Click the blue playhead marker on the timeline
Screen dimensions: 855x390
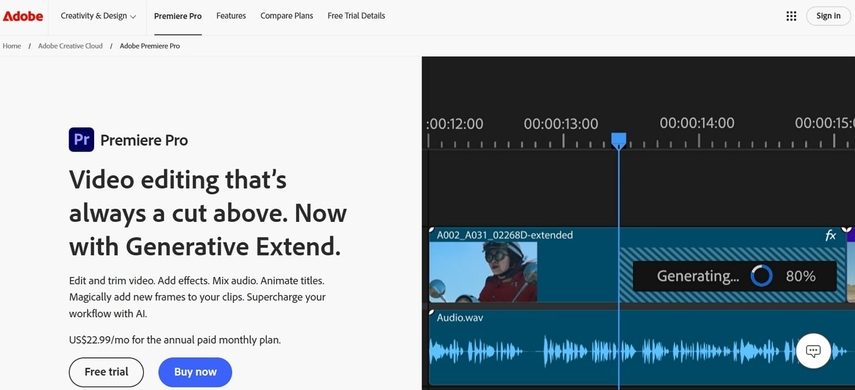[618, 141]
